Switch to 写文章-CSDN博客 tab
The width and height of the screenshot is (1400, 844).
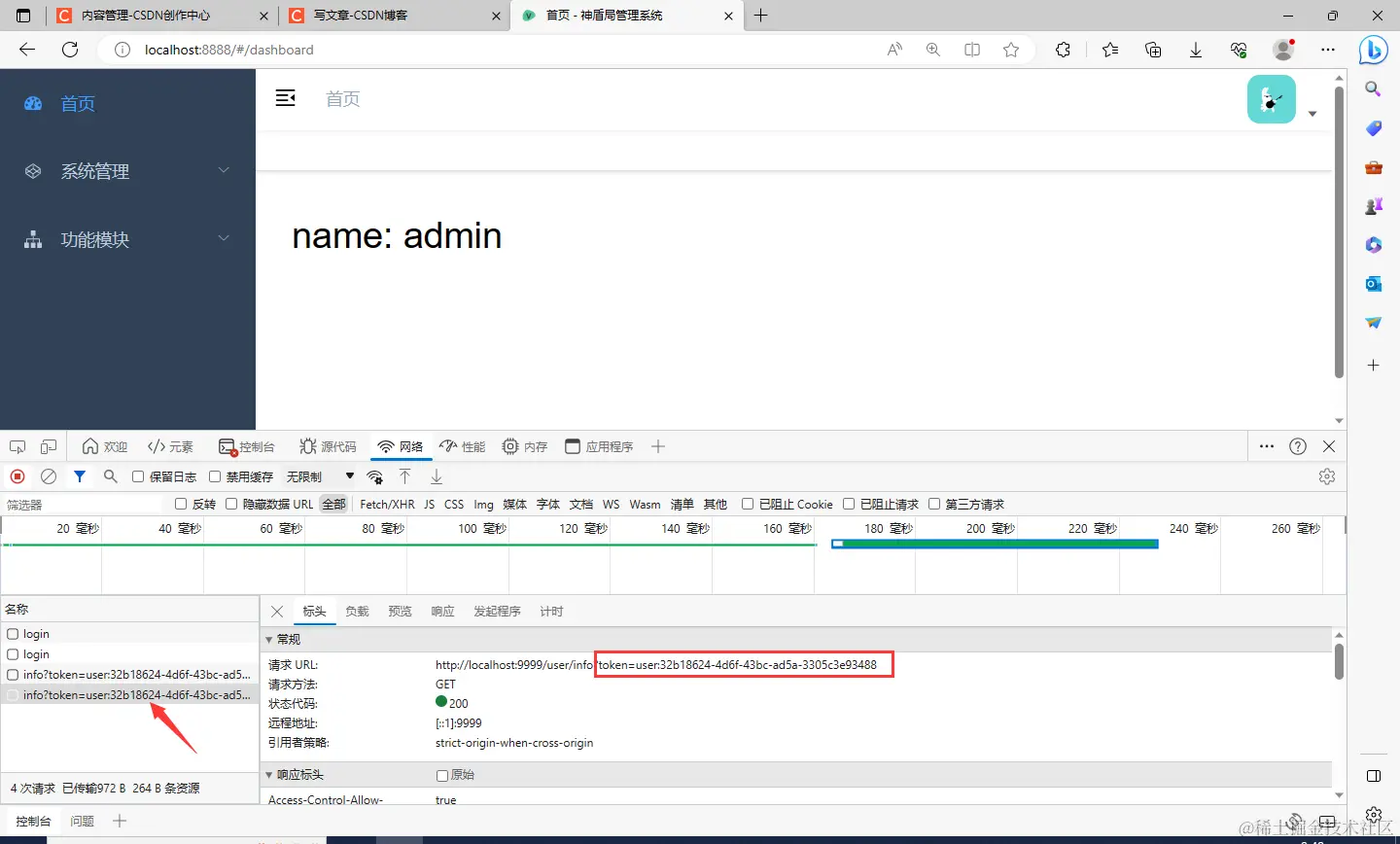pos(394,16)
